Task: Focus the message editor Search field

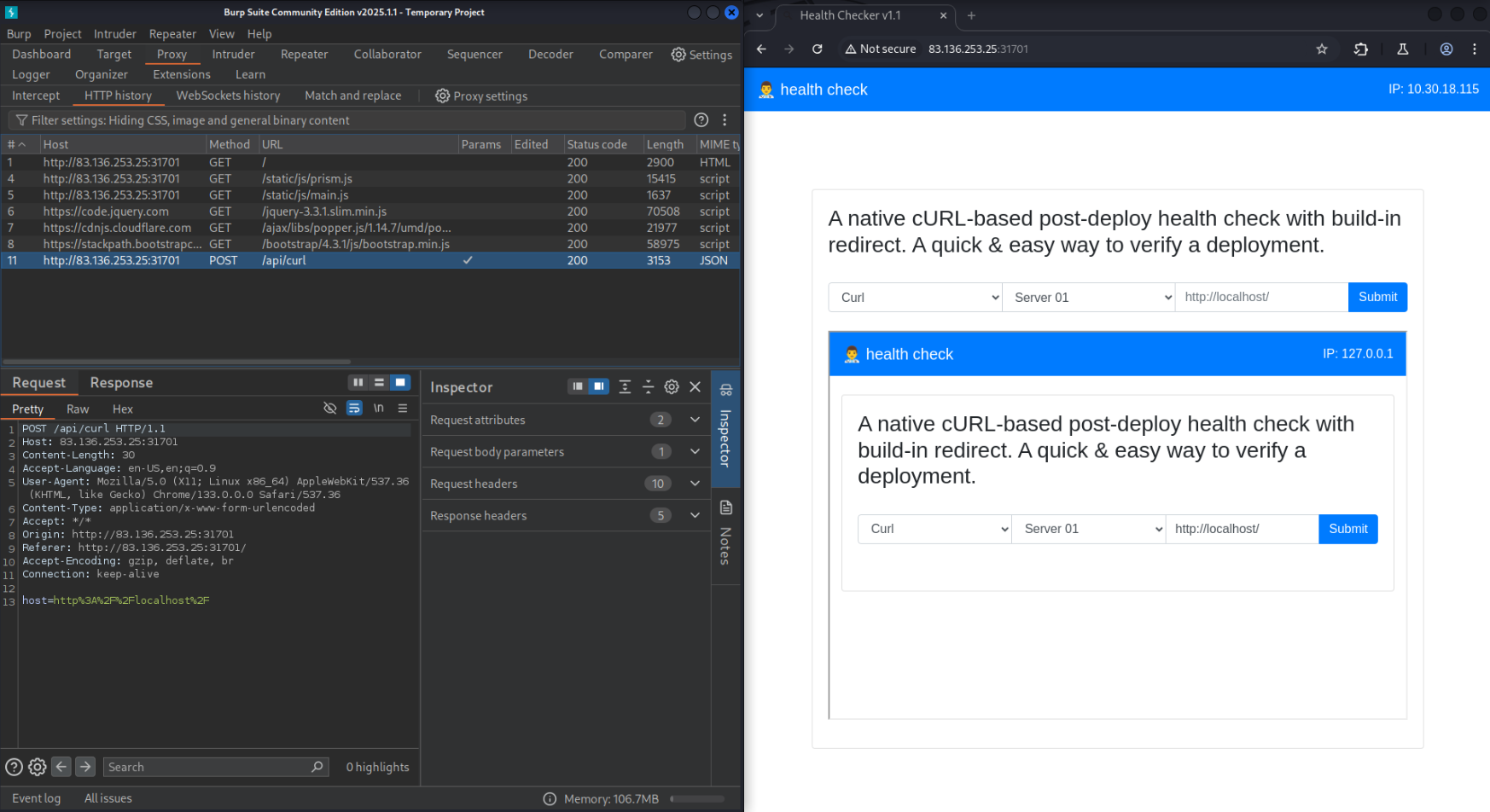Action: point(216,767)
